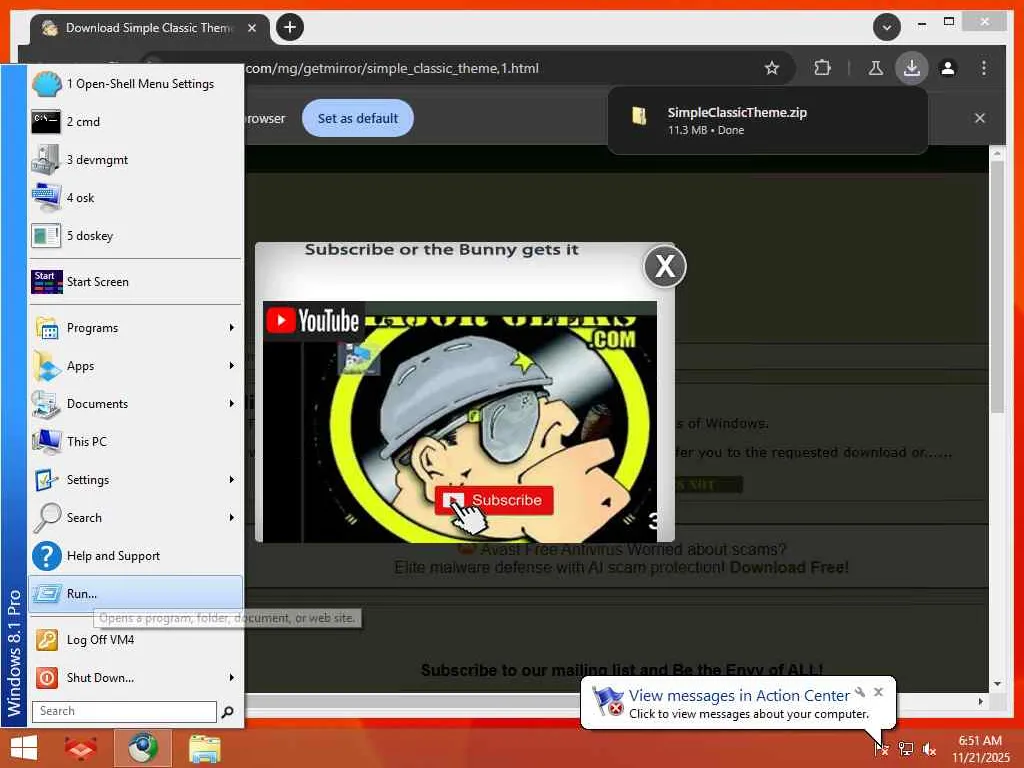This screenshot has width=1024, height=768.
Task: Open Chrome extensions puzzle icon
Action: coord(822,68)
